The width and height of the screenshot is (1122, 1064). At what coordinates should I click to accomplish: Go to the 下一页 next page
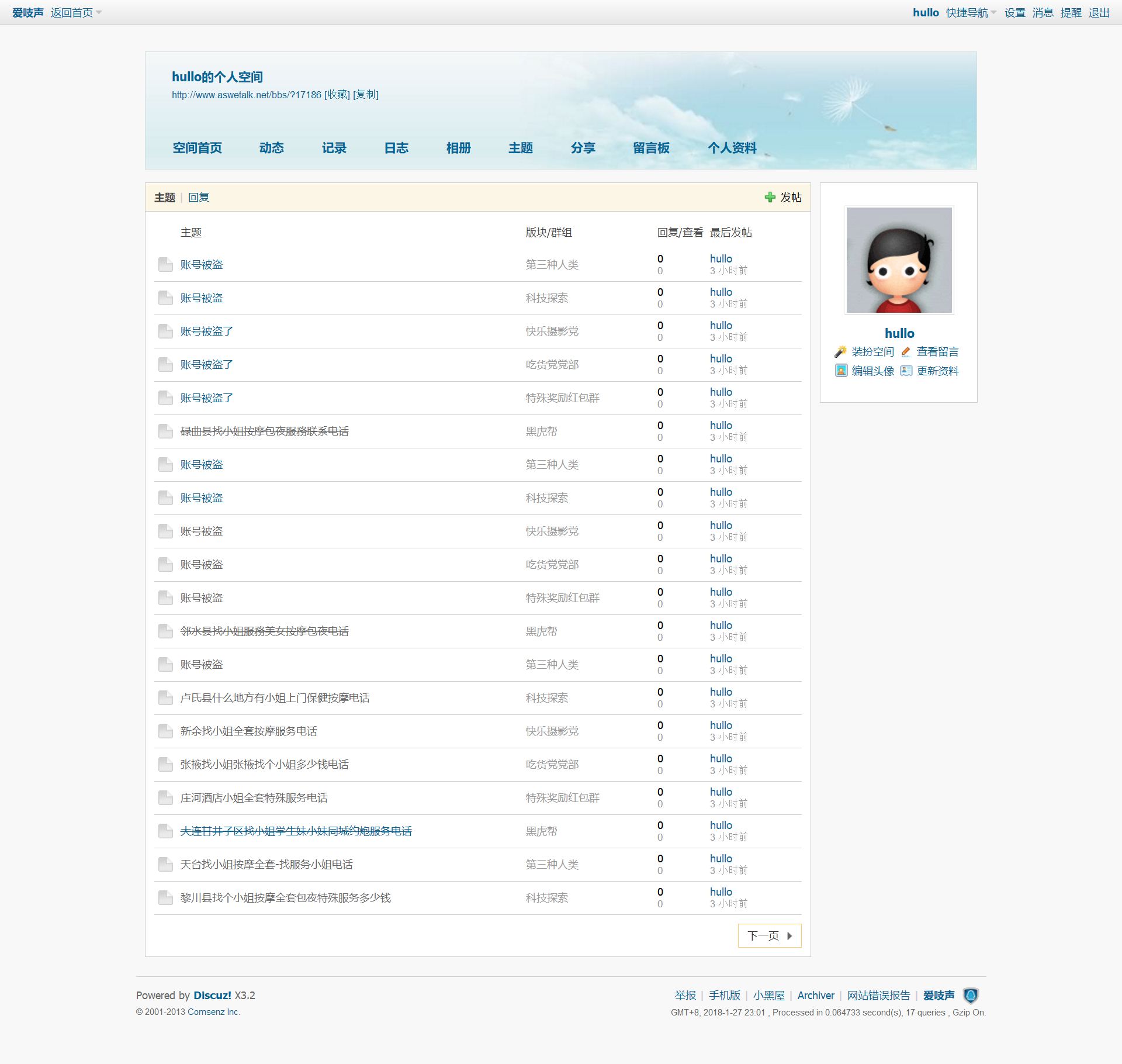coord(770,936)
